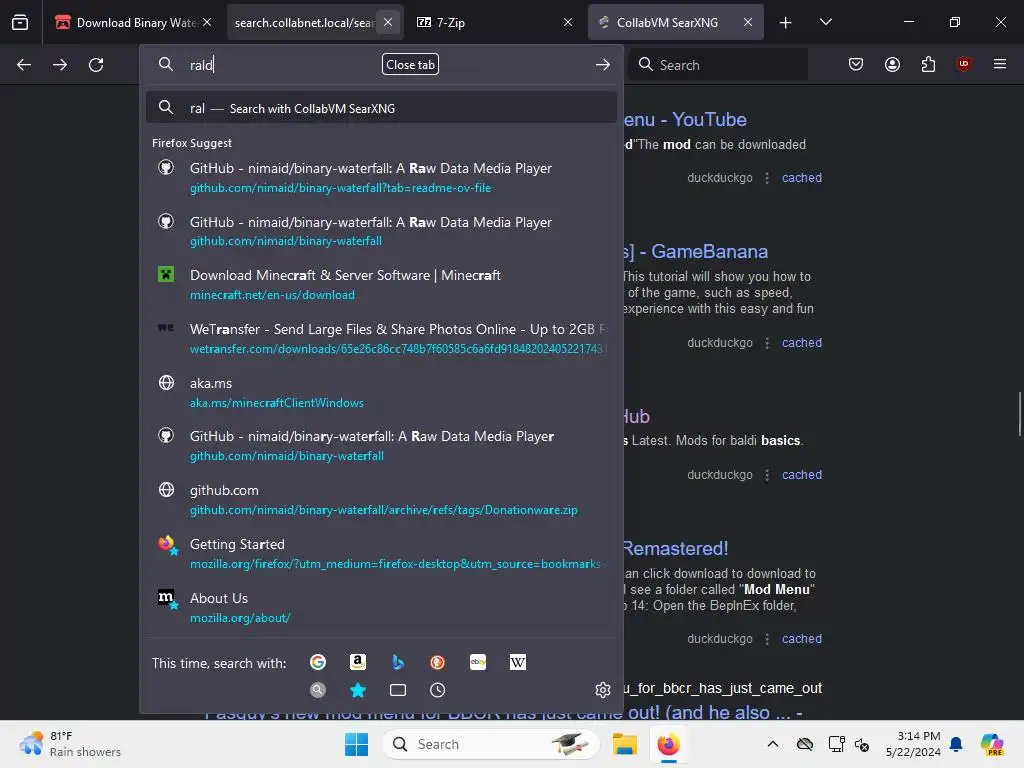Show hidden tray icons chevron
The image size is (1024, 768).
click(773, 744)
